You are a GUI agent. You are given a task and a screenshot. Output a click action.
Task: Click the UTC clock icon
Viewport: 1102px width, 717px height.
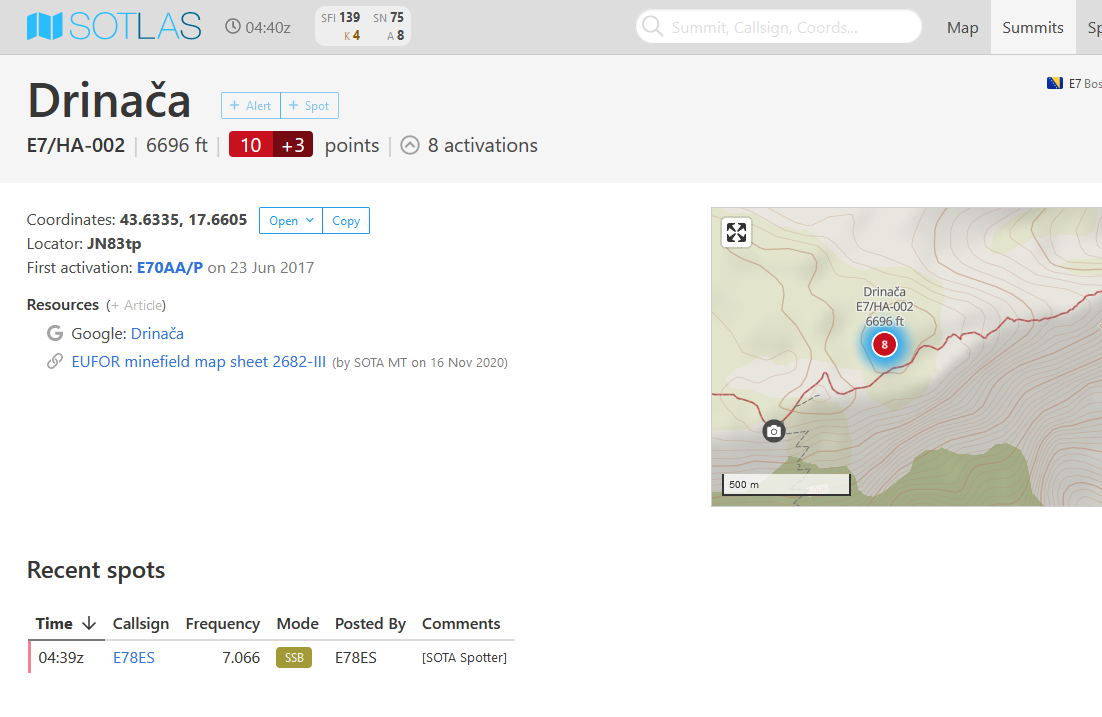pos(233,27)
